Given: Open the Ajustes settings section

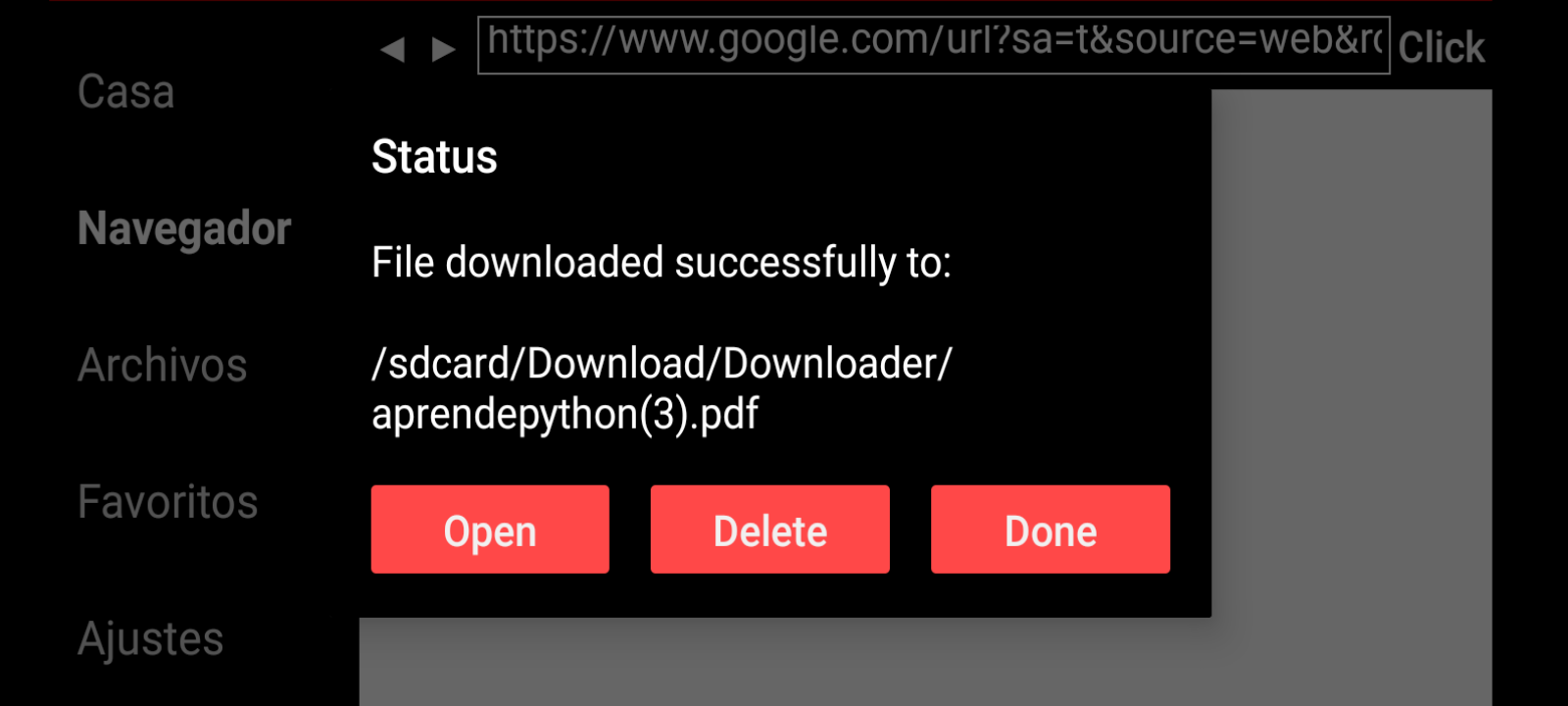Looking at the screenshot, I should coord(151,639).
